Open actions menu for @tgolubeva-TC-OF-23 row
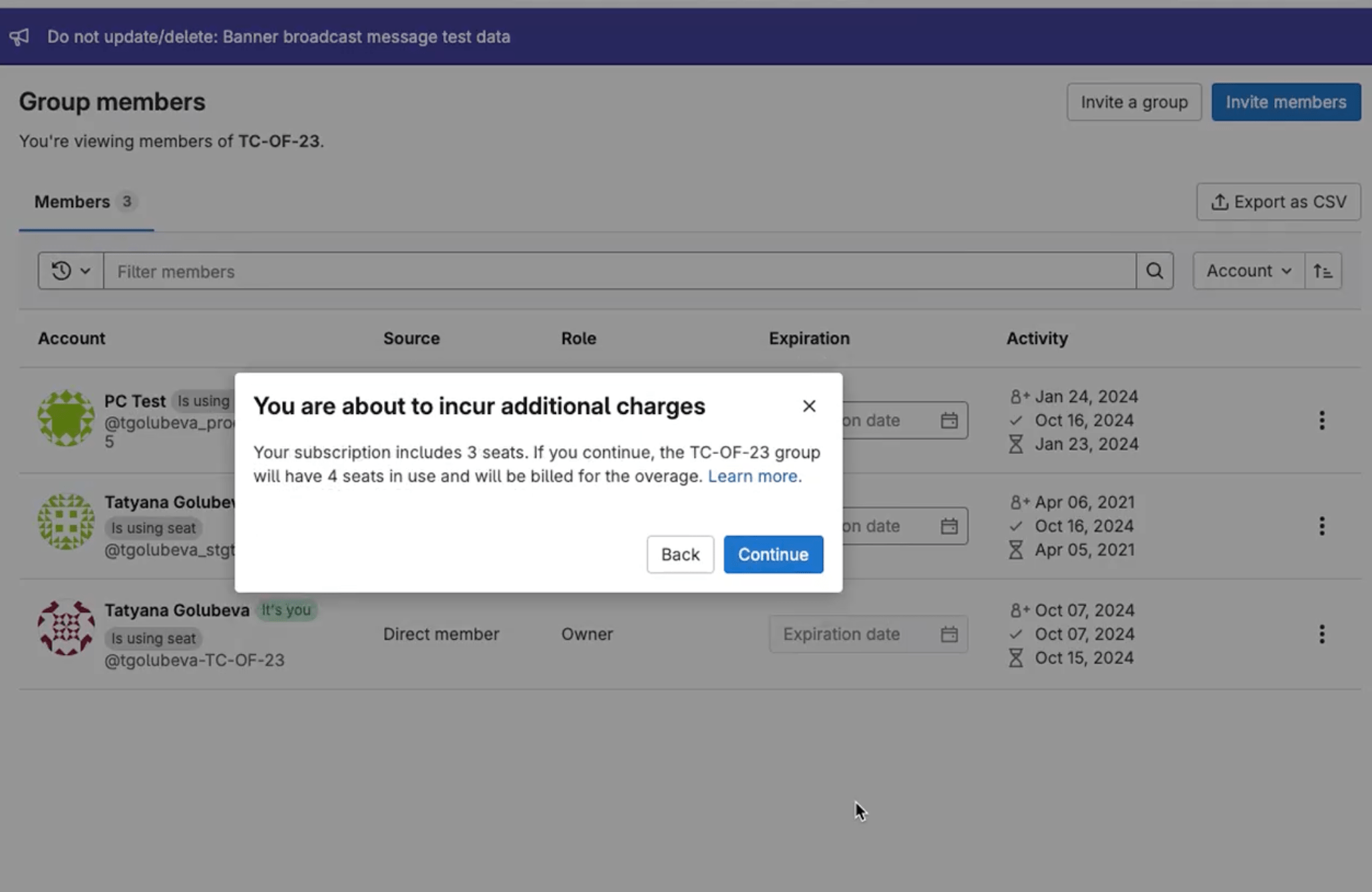Viewport: 1372px width, 892px height. point(1321,634)
